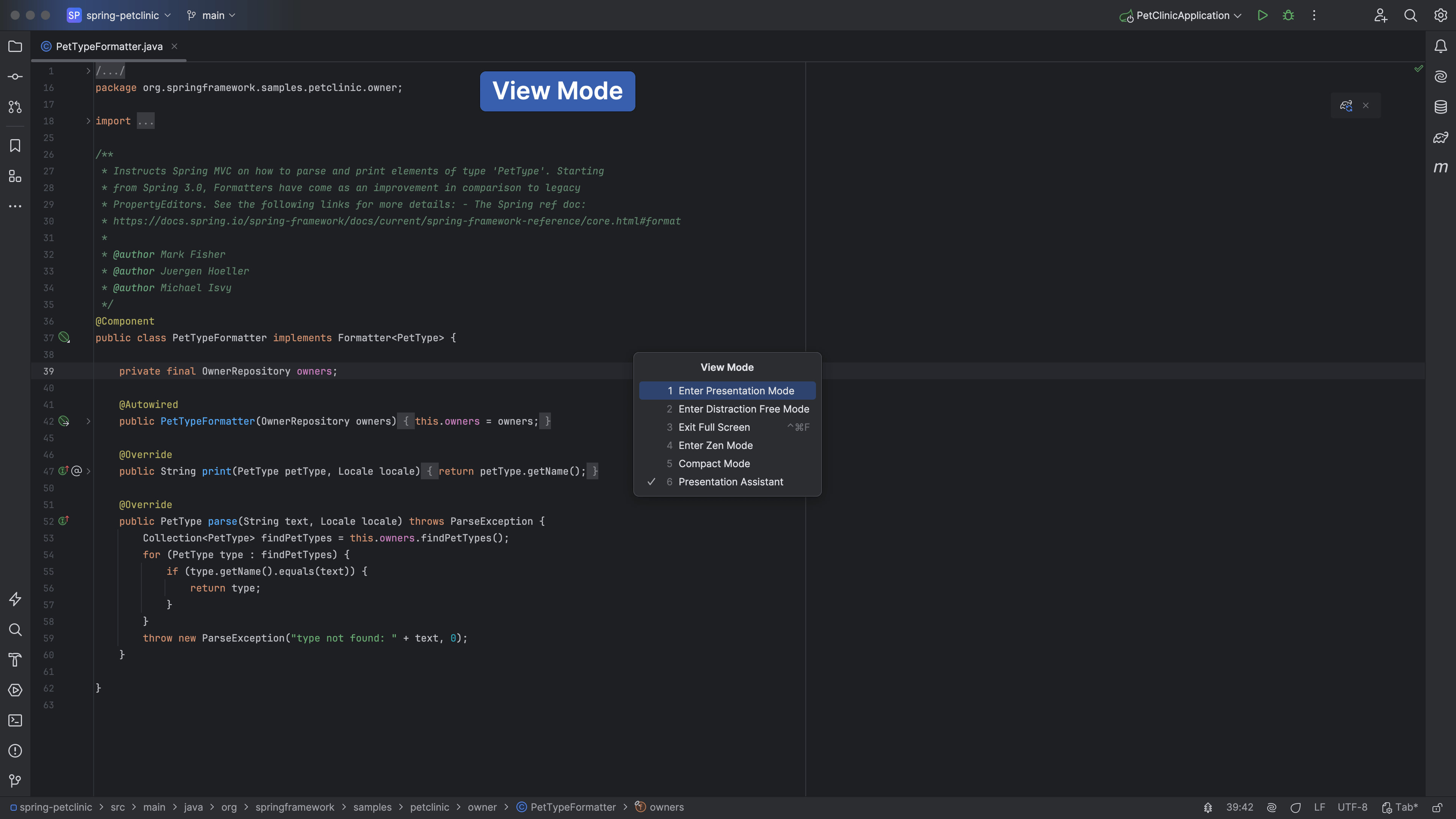Open the Terminal tool window
Screen dimensions: 1456x819
(x=15, y=720)
